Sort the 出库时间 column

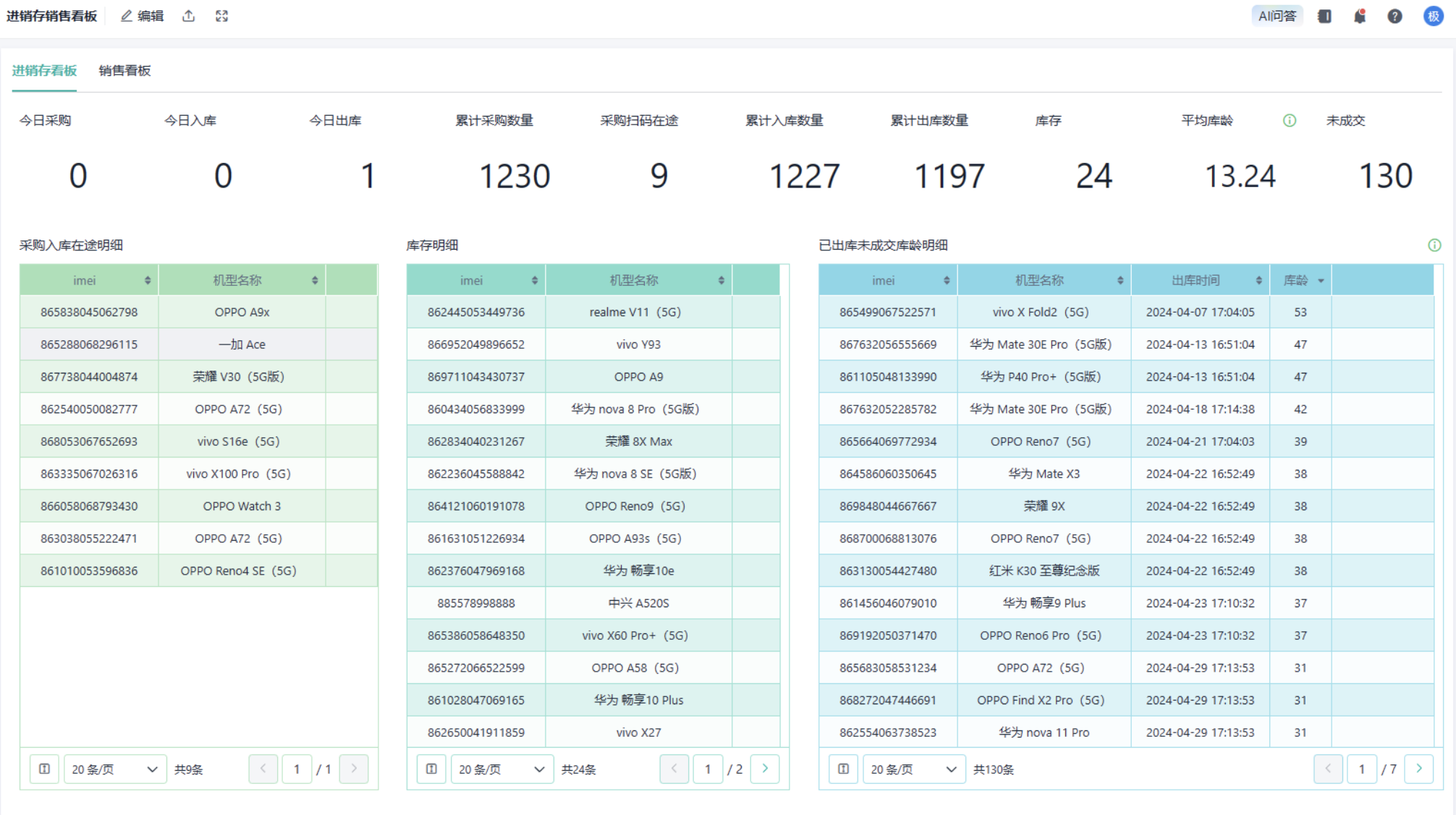tap(1258, 281)
